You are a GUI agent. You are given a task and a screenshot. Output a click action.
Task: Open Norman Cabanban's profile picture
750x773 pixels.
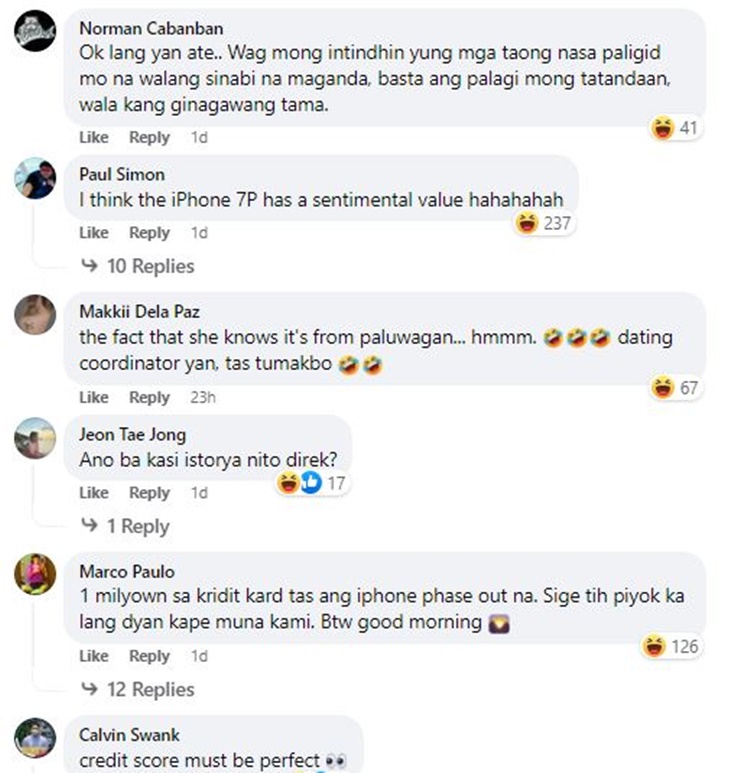pos(35,31)
